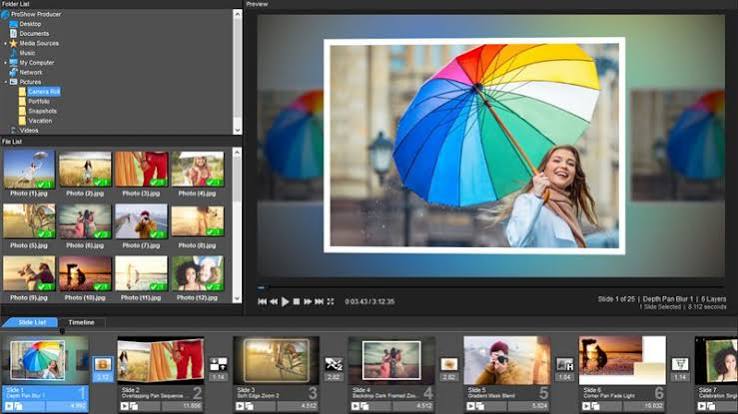
Task: Click the scroll down arrow in File List
Action: point(237,298)
